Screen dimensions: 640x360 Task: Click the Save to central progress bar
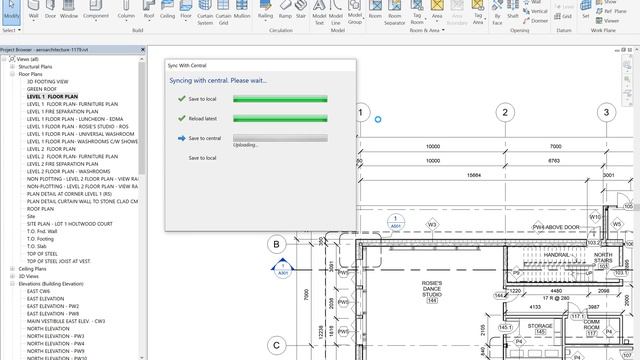point(280,138)
